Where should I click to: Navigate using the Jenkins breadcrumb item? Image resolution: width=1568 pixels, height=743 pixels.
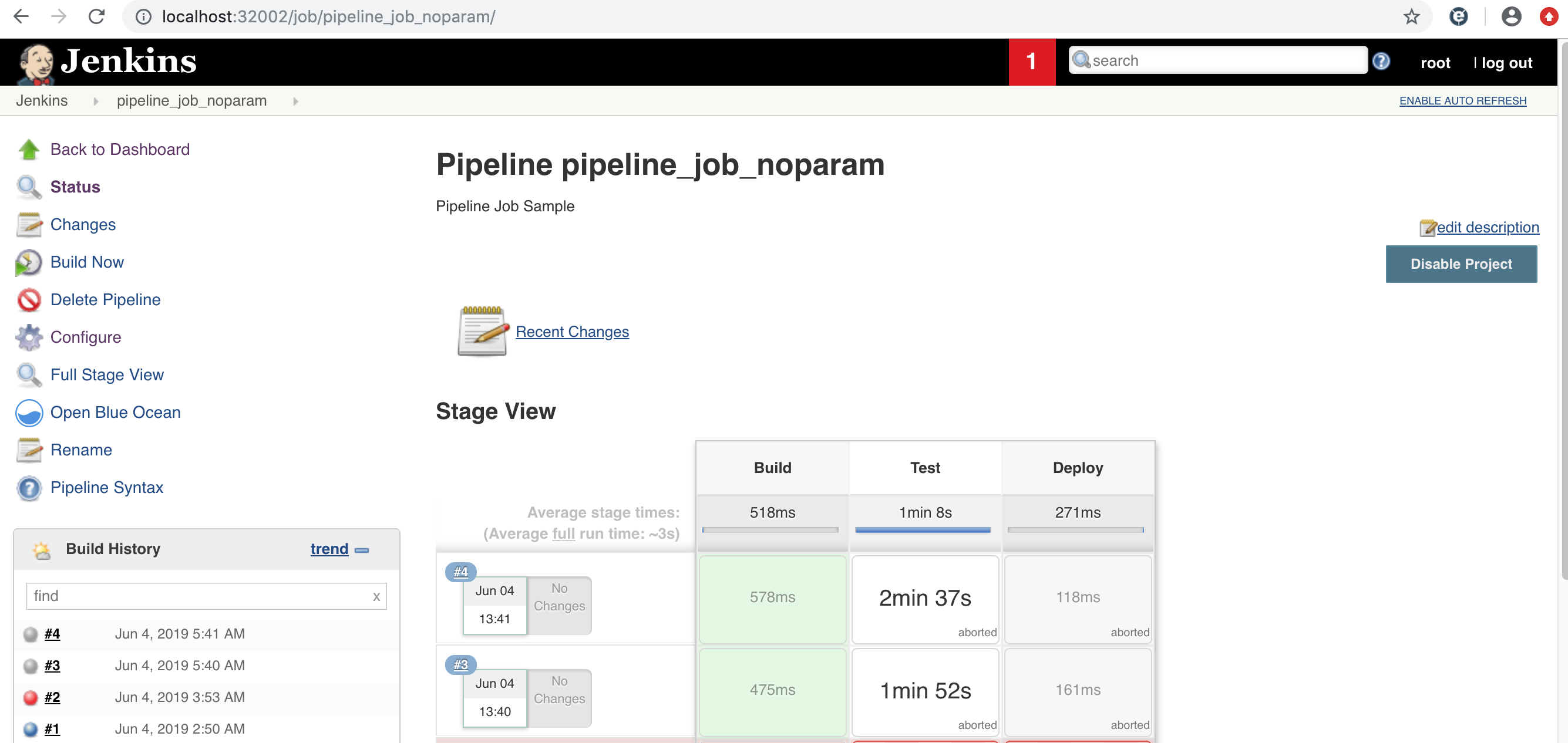[x=41, y=100]
